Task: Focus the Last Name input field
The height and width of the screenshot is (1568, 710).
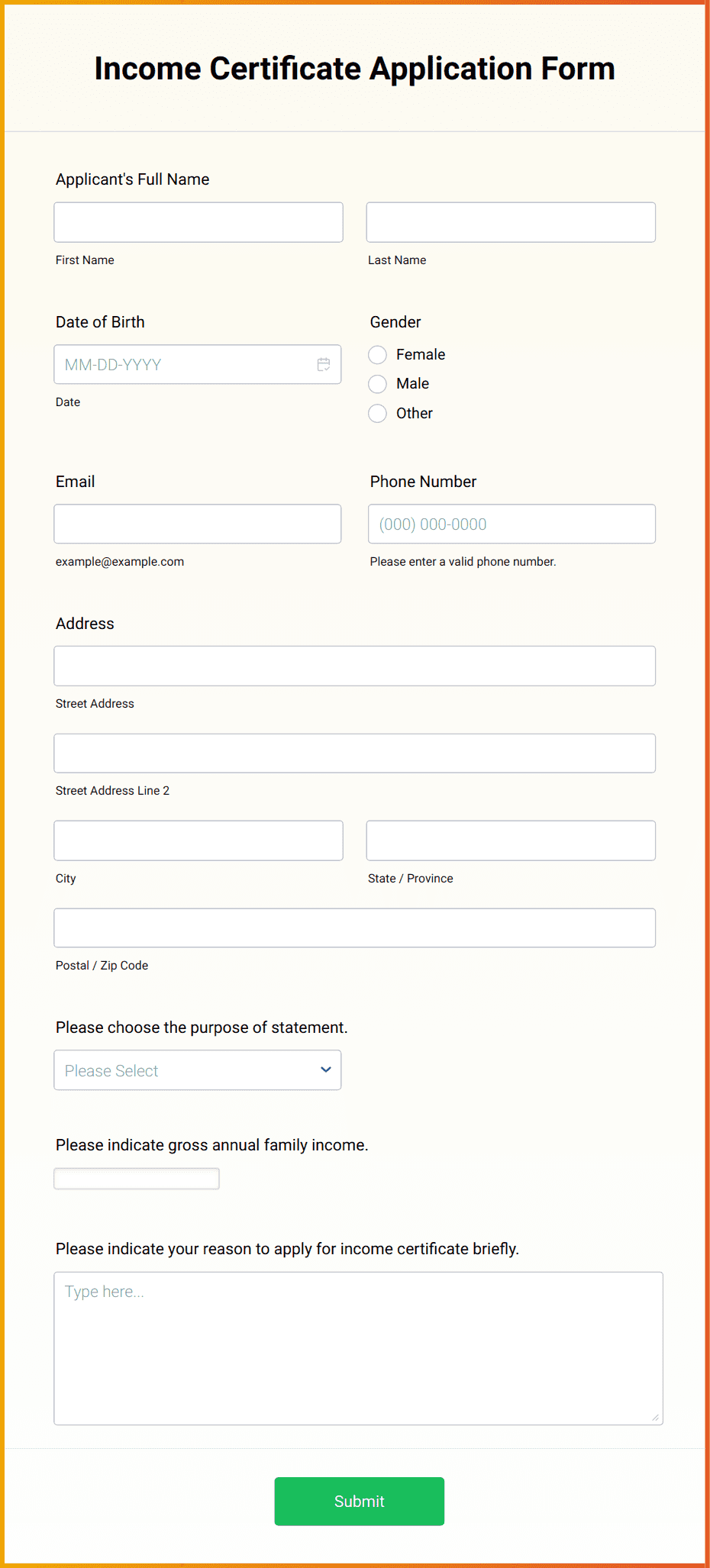Action: pos(510,221)
